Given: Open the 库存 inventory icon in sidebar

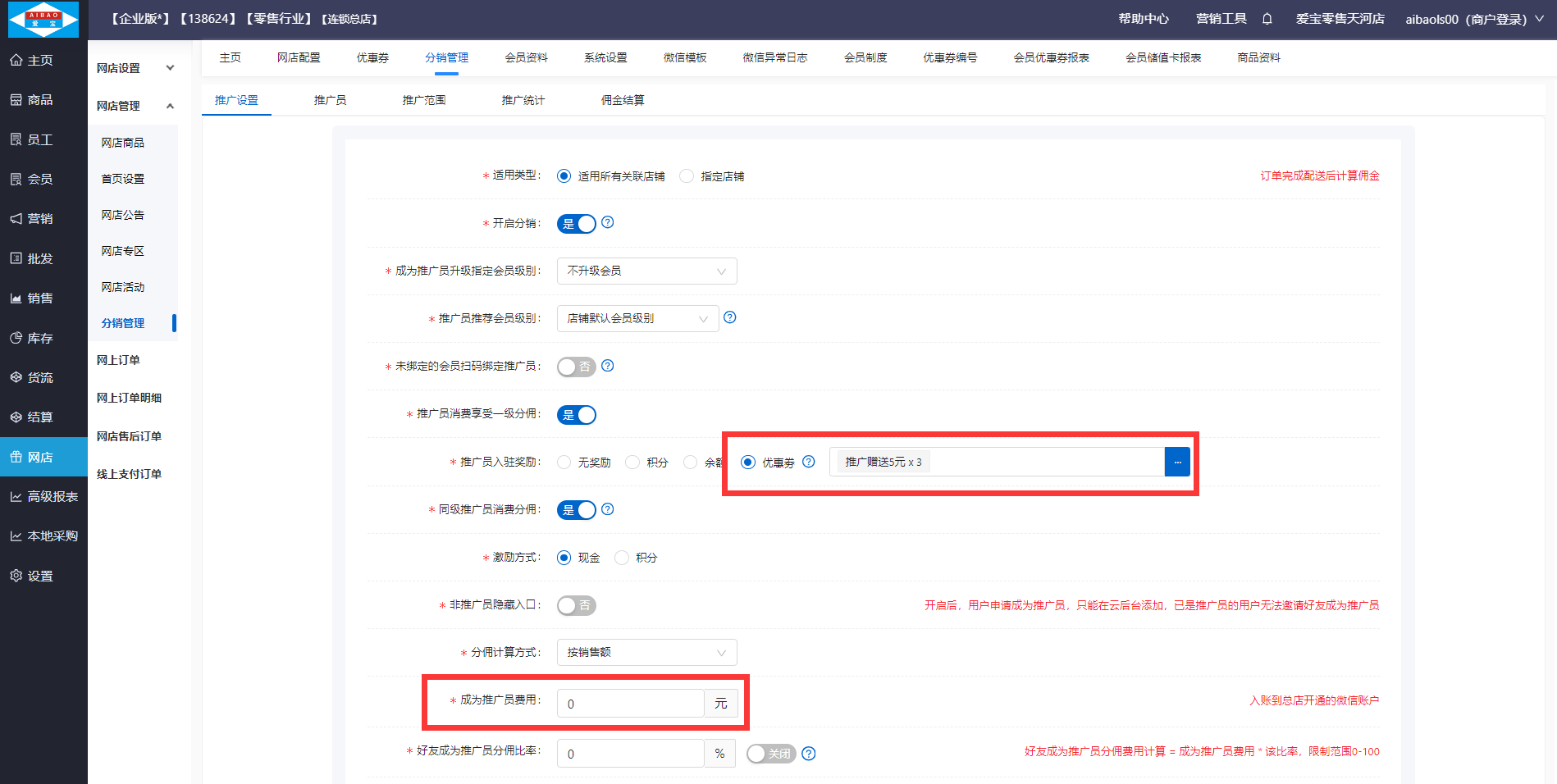Looking at the screenshot, I should [16, 338].
